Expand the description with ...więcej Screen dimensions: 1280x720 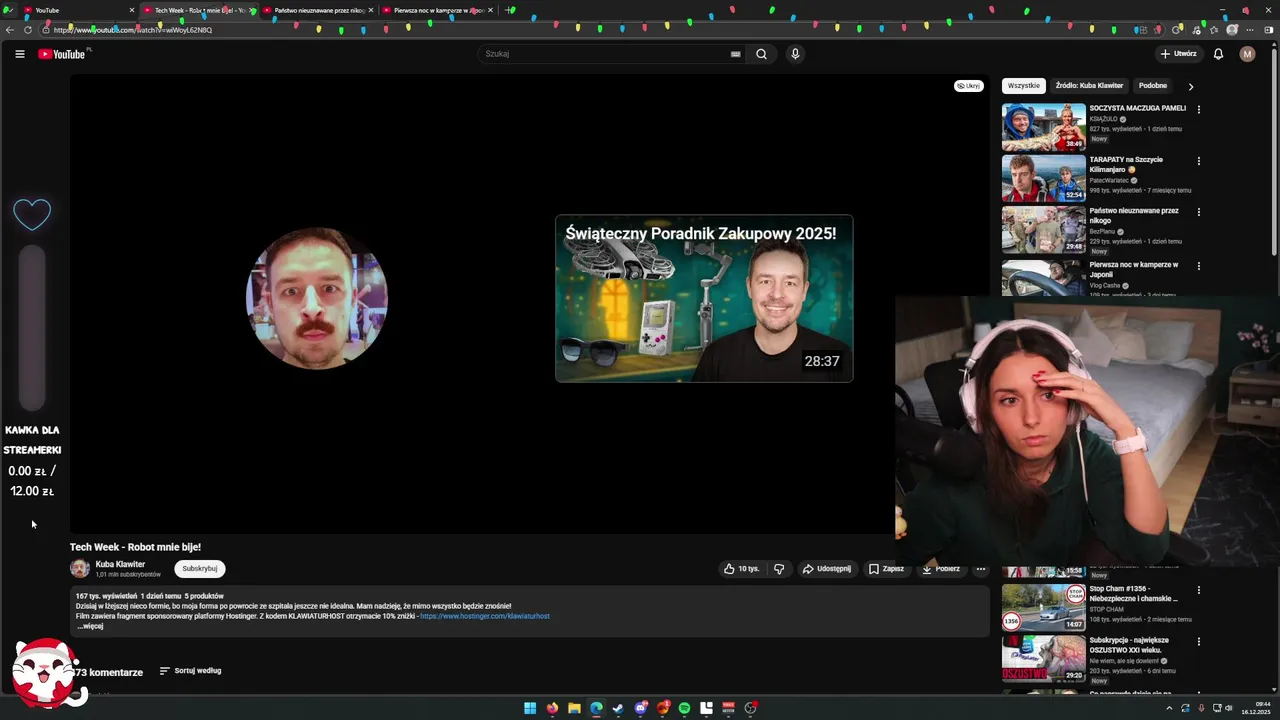[x=90, y=626]
